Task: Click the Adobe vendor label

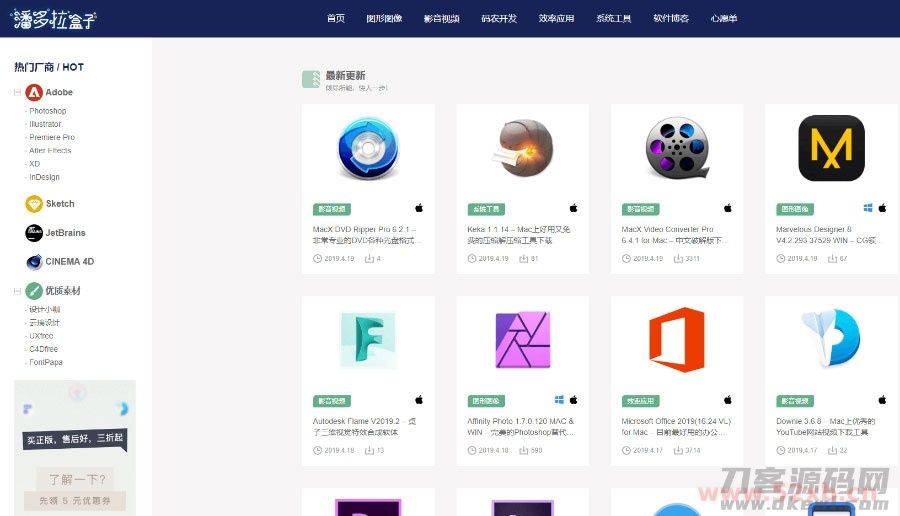Action: coord(59,92)
